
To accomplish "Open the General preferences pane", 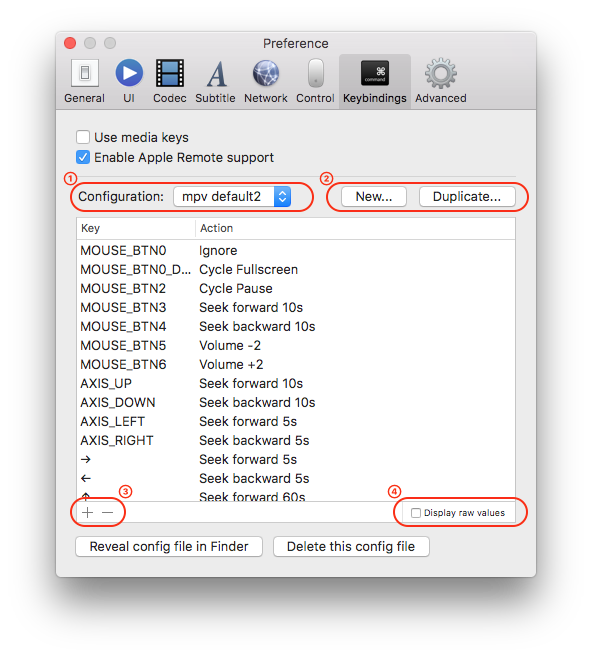I will click(84, 81).
